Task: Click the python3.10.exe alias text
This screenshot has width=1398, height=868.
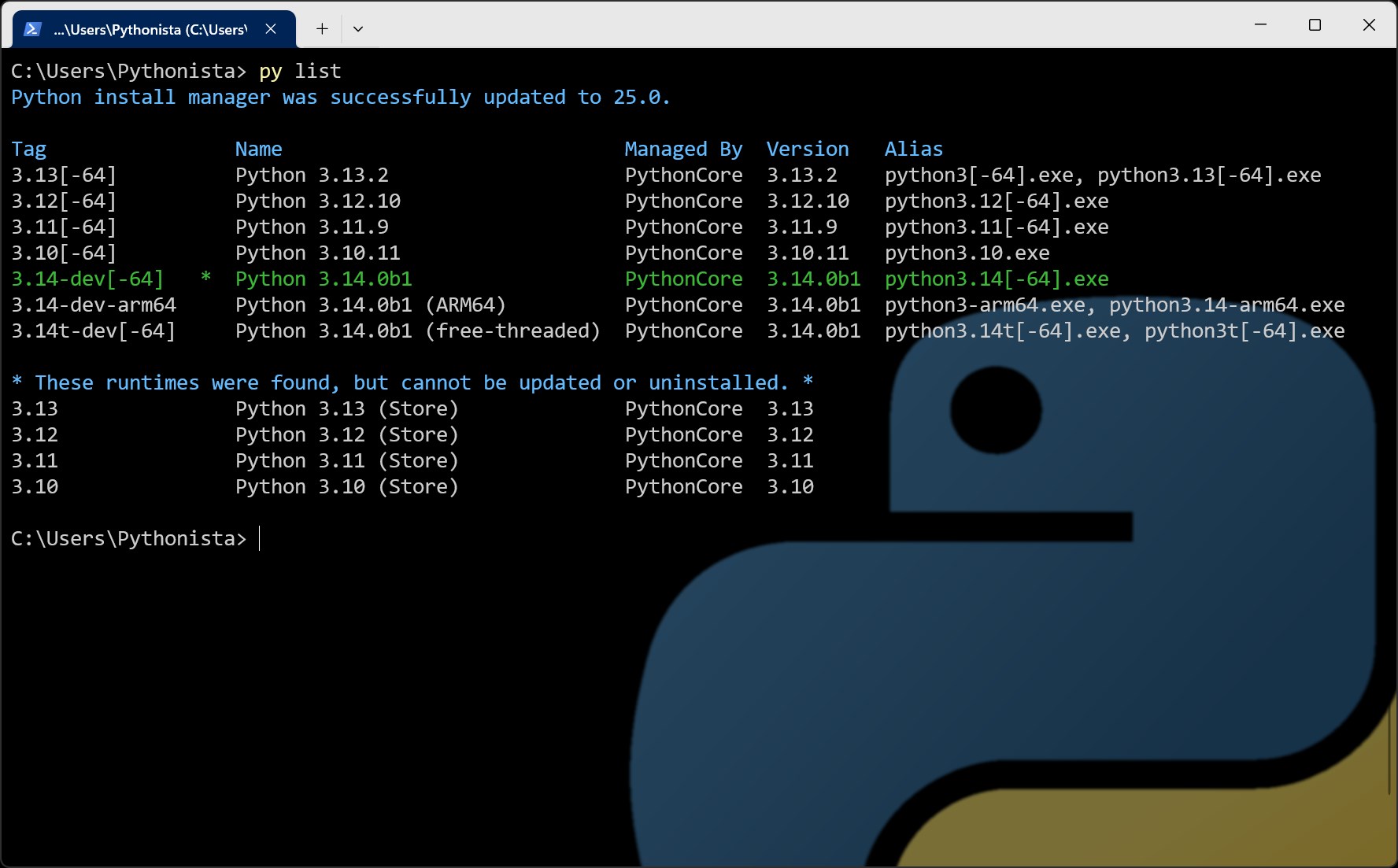Action: [967, 253]
